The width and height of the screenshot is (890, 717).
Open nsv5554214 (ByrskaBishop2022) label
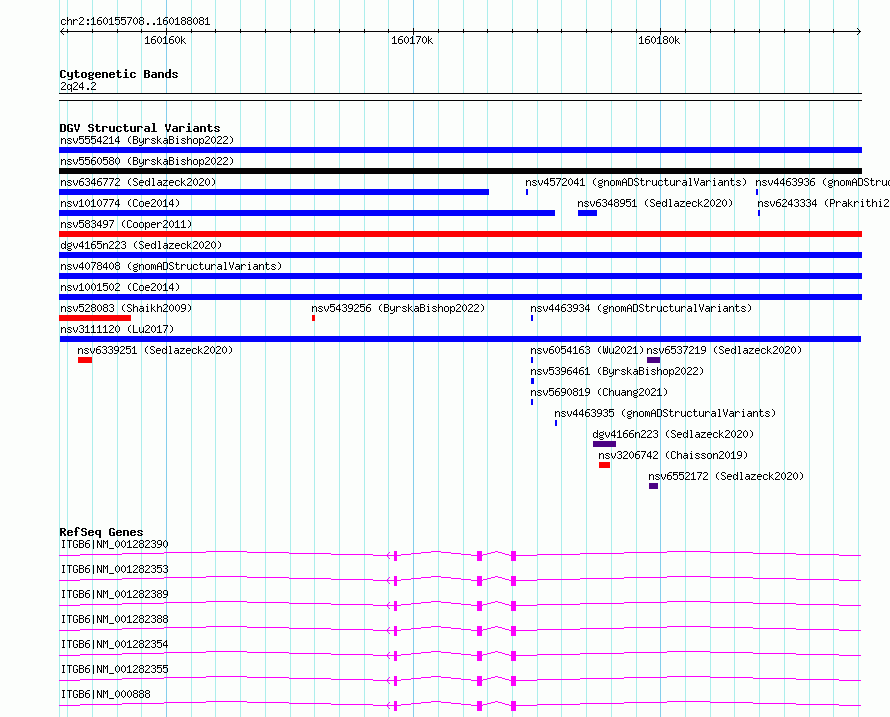coord(147,140)
